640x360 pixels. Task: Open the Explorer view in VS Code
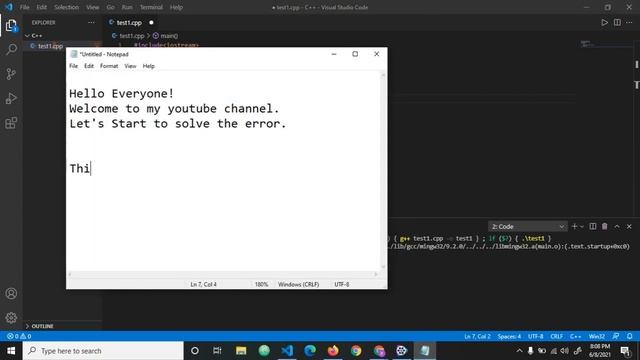click(x=11, y=25)
